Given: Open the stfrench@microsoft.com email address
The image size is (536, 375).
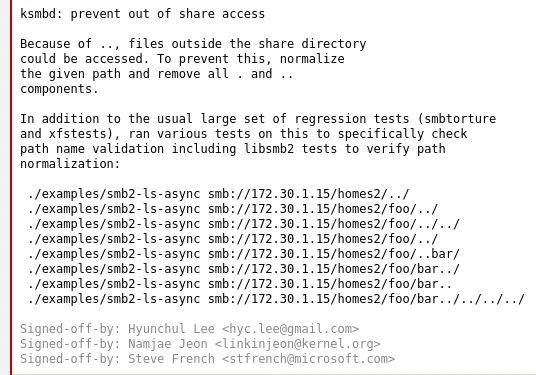Looking at the screenshot, I should [x=308, y=359].
